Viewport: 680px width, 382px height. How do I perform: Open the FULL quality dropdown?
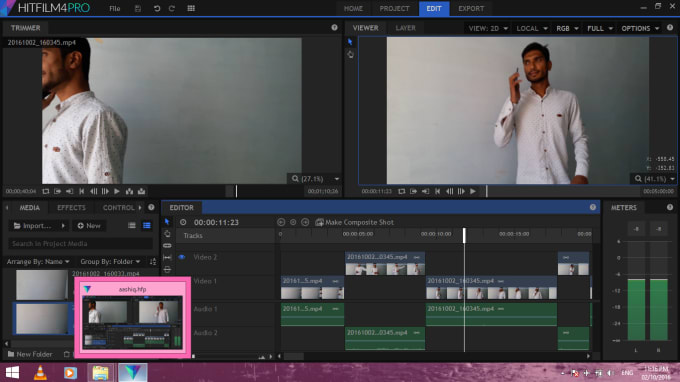click(600, 28)
